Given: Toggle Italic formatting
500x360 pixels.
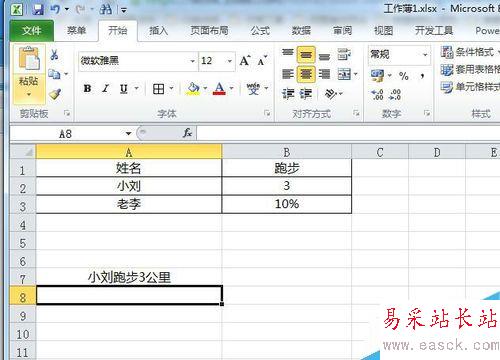Looking at the screenshot, I should coord(106,89).
